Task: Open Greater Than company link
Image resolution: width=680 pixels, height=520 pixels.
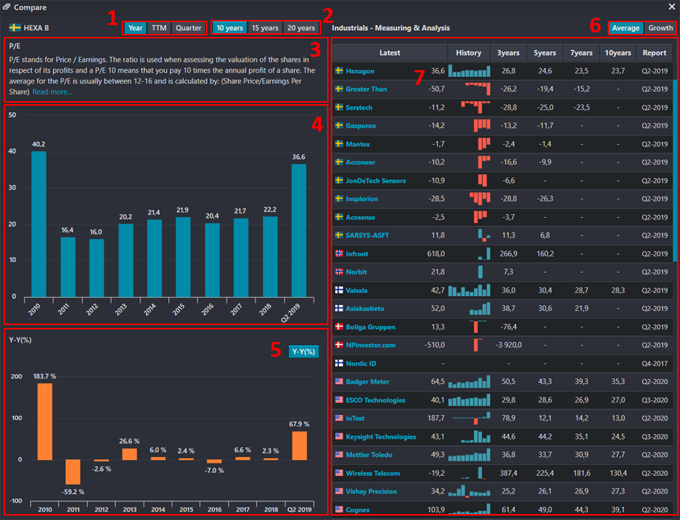Action: [x=366, y=89]
